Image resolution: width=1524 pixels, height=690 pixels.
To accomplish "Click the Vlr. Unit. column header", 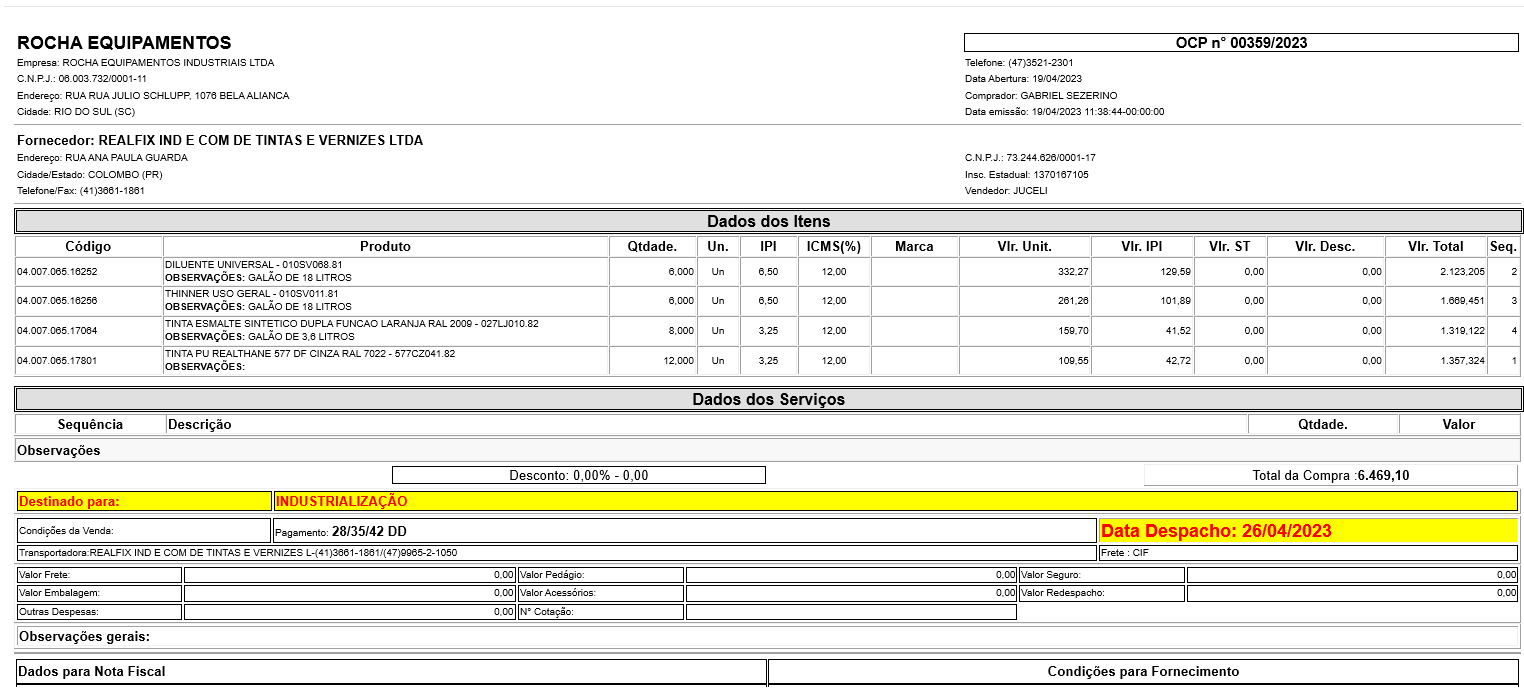I will click(1024, 246).
